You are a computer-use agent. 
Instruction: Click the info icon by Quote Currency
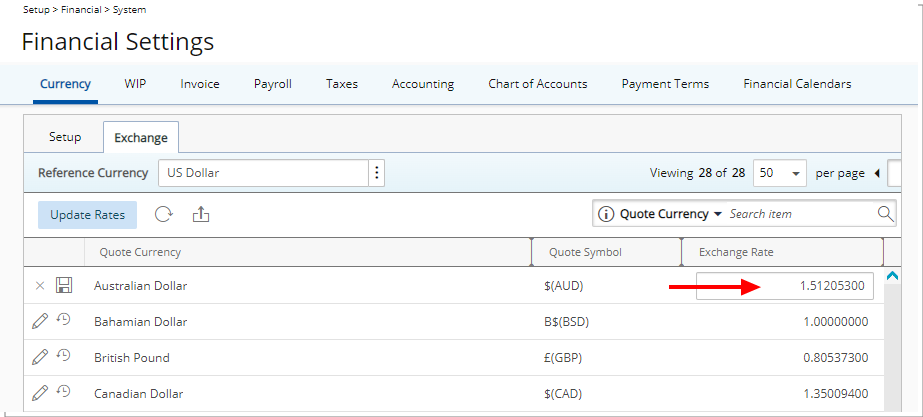click(x=605, y=214)
